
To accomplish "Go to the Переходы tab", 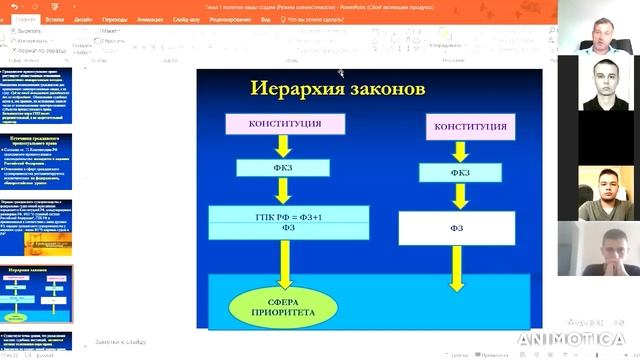I will pos(115,19).
